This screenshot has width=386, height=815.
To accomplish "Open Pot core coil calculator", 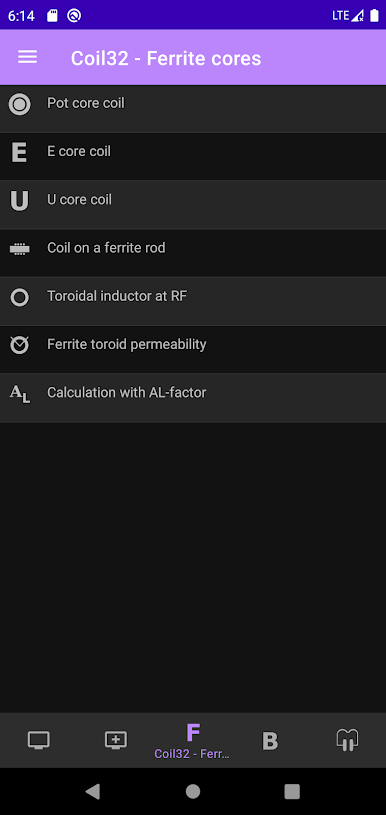I will (193, 108).
